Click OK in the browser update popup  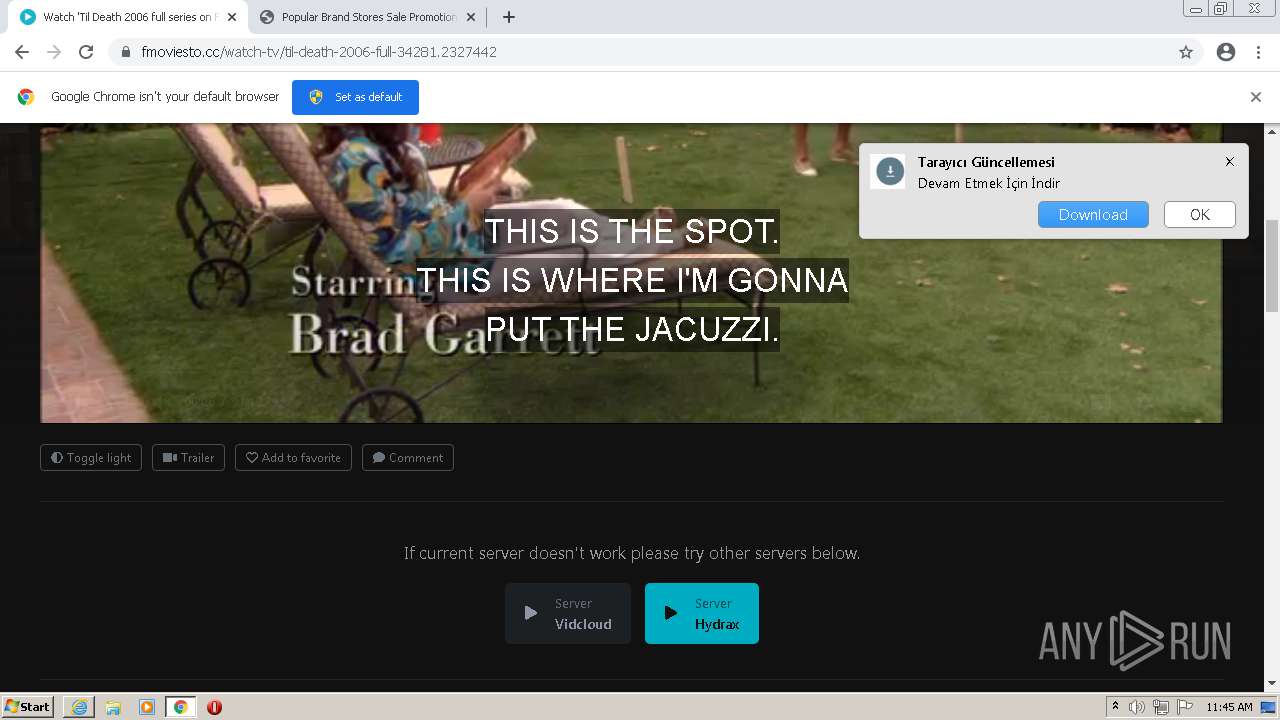point(1200,215)
